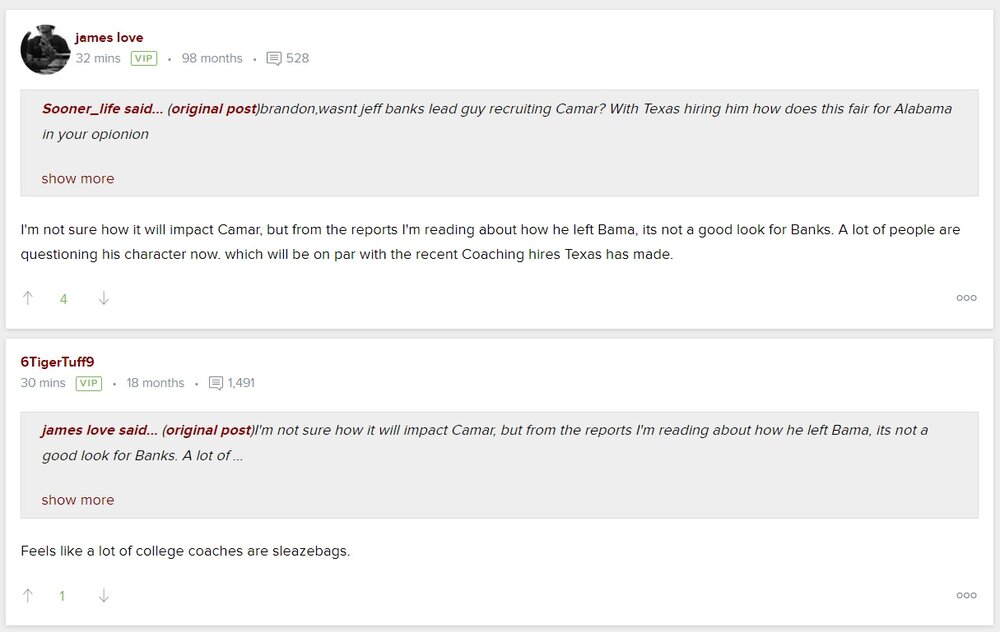Go to Sooner_life's original post link

pos(214,109)
